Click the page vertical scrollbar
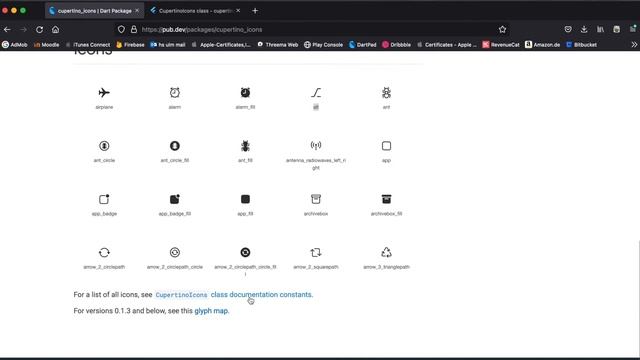Viewport: 640px width, 360px height. [x=638, y=298]
